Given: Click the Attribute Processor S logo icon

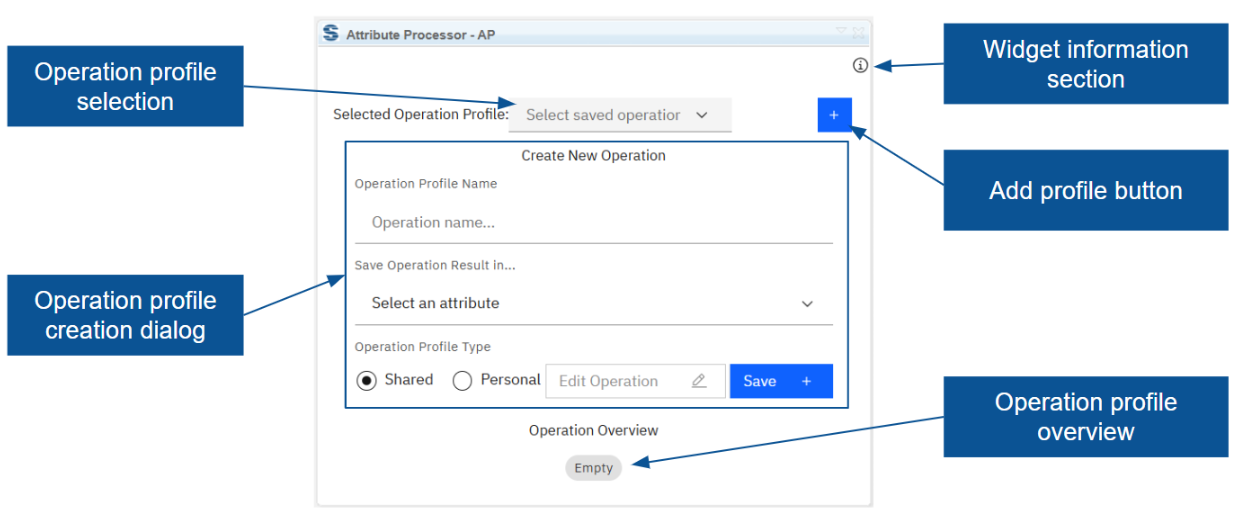Looking at the screenshot, I should tap(331, 34).
